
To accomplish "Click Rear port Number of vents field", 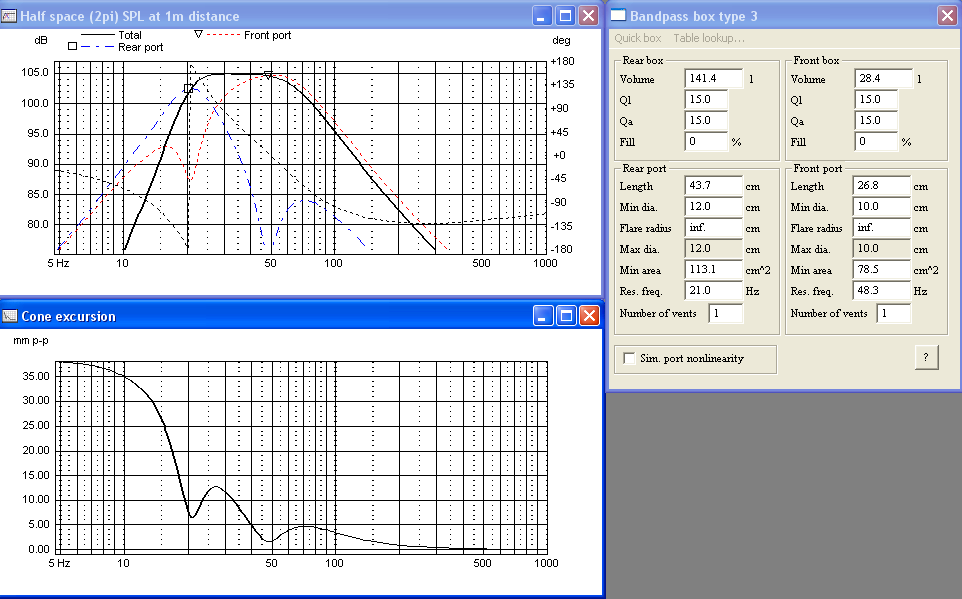I will tap(726, 313).
